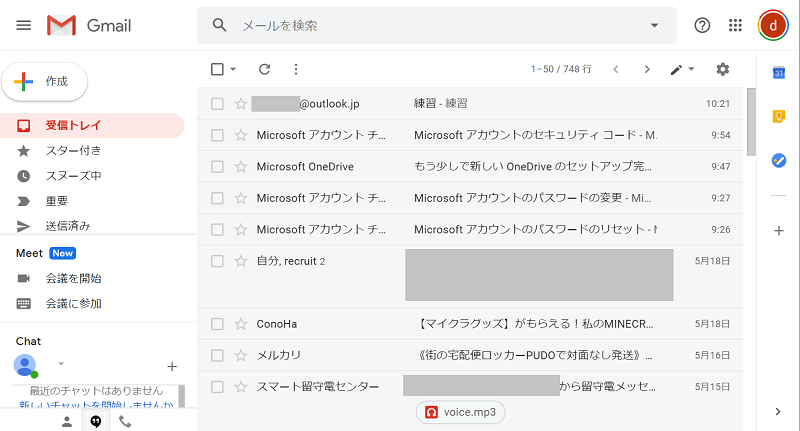Star the ConoHa email

(x=241, y=324)
